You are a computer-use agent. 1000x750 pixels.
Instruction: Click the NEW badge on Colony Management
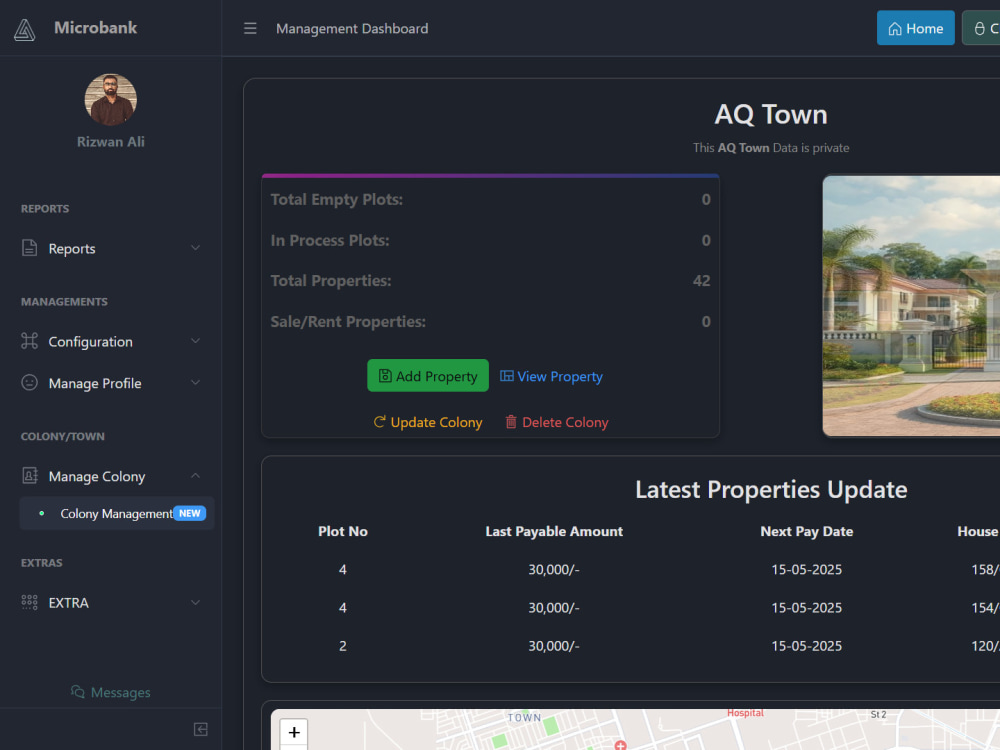[x=189, y=513]
